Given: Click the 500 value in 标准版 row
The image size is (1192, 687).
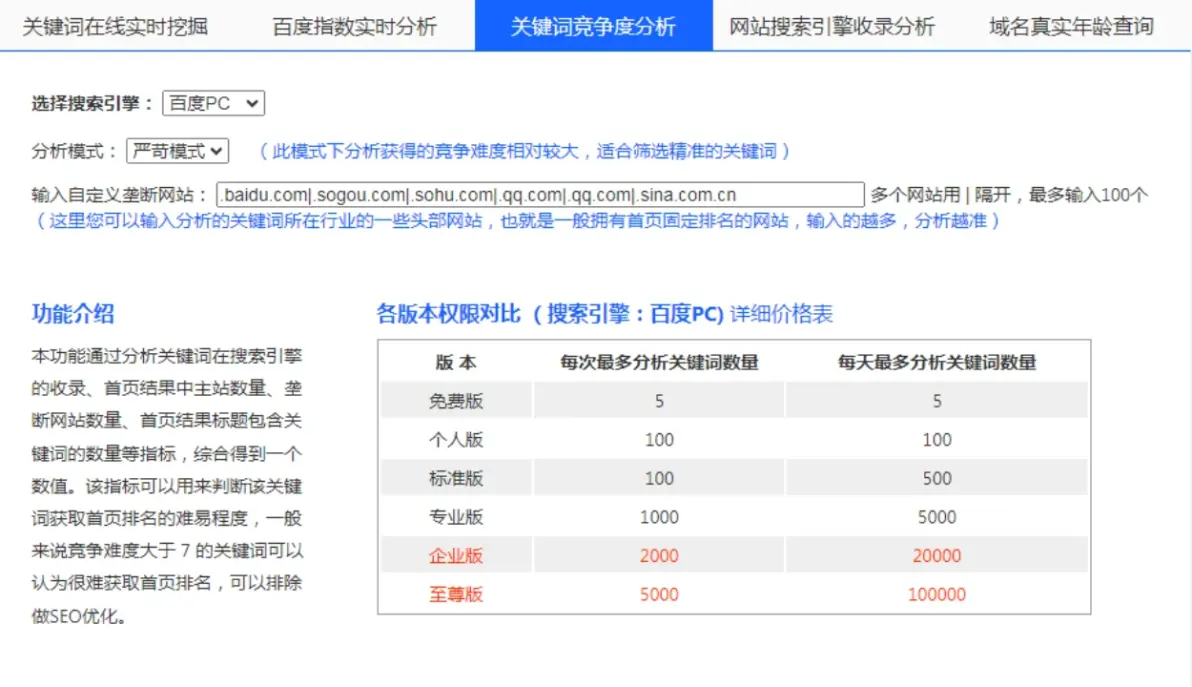Looking at the screenshot, I should [937, 478].
